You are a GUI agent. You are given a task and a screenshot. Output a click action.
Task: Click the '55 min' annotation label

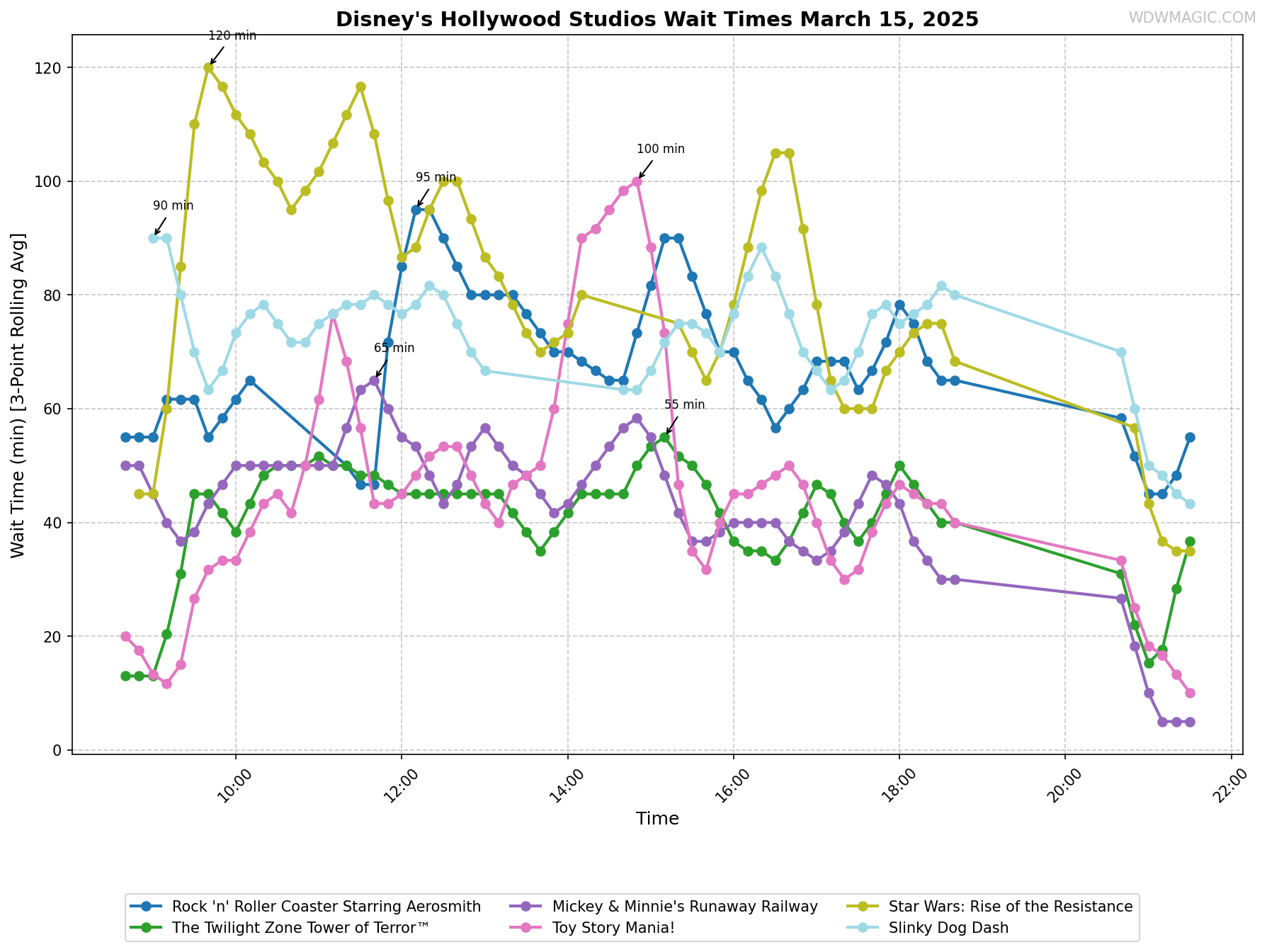685,405
